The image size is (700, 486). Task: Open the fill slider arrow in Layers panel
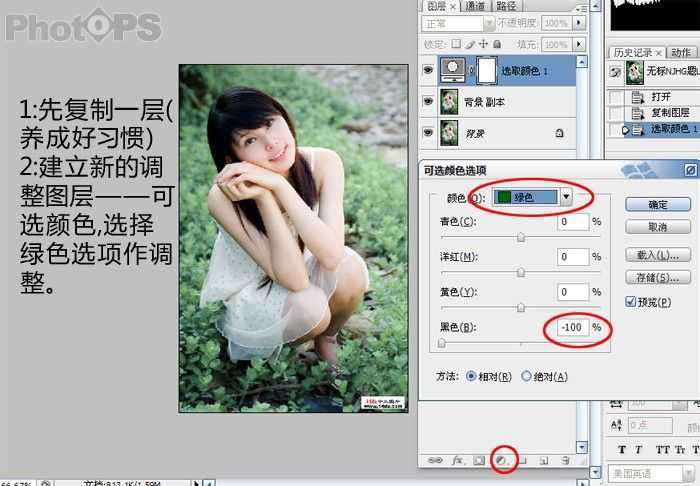[579, 44]
